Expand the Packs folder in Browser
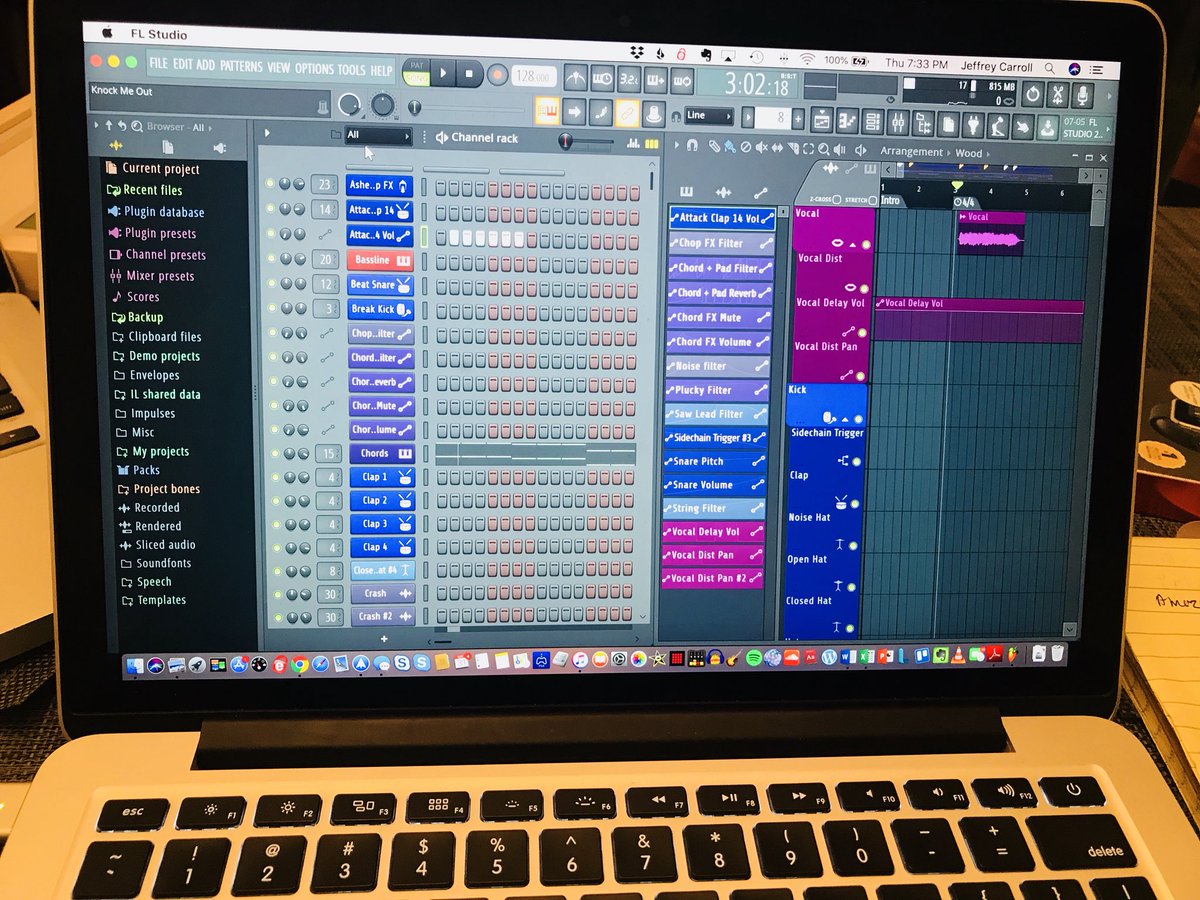This screenshot has width=1200, height=900. coord(138,470)
